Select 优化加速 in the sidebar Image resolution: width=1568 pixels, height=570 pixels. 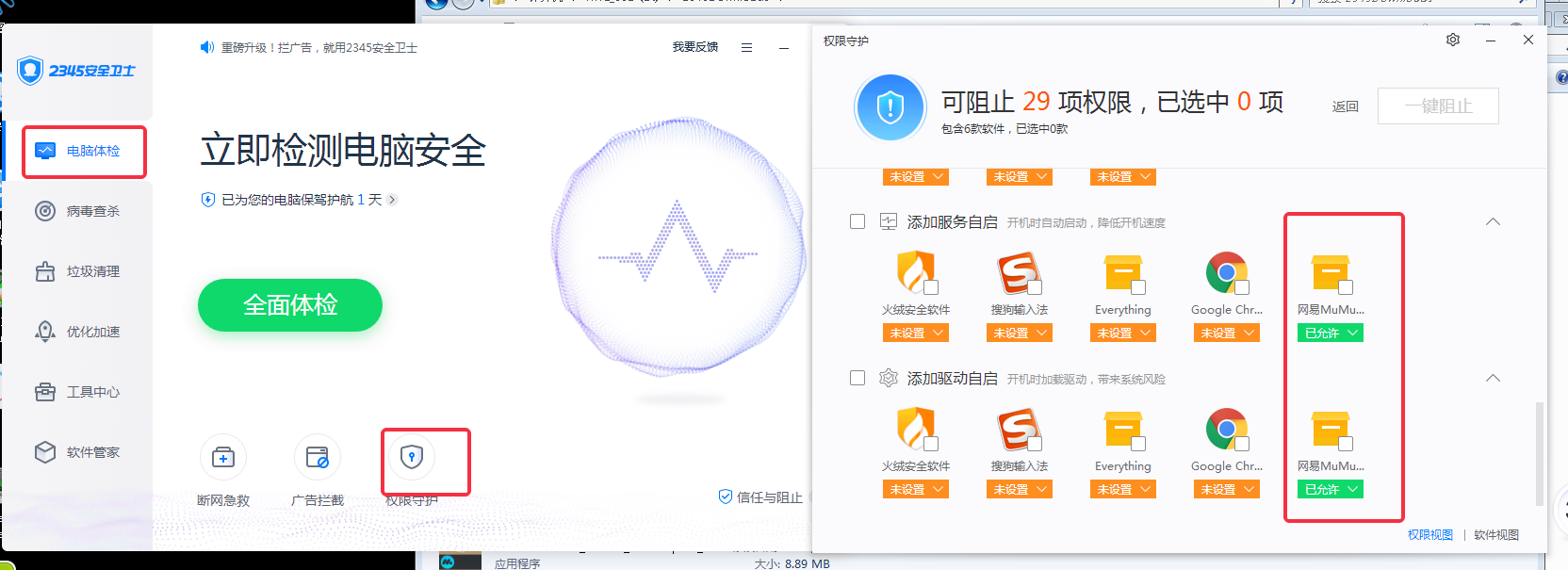77,332
